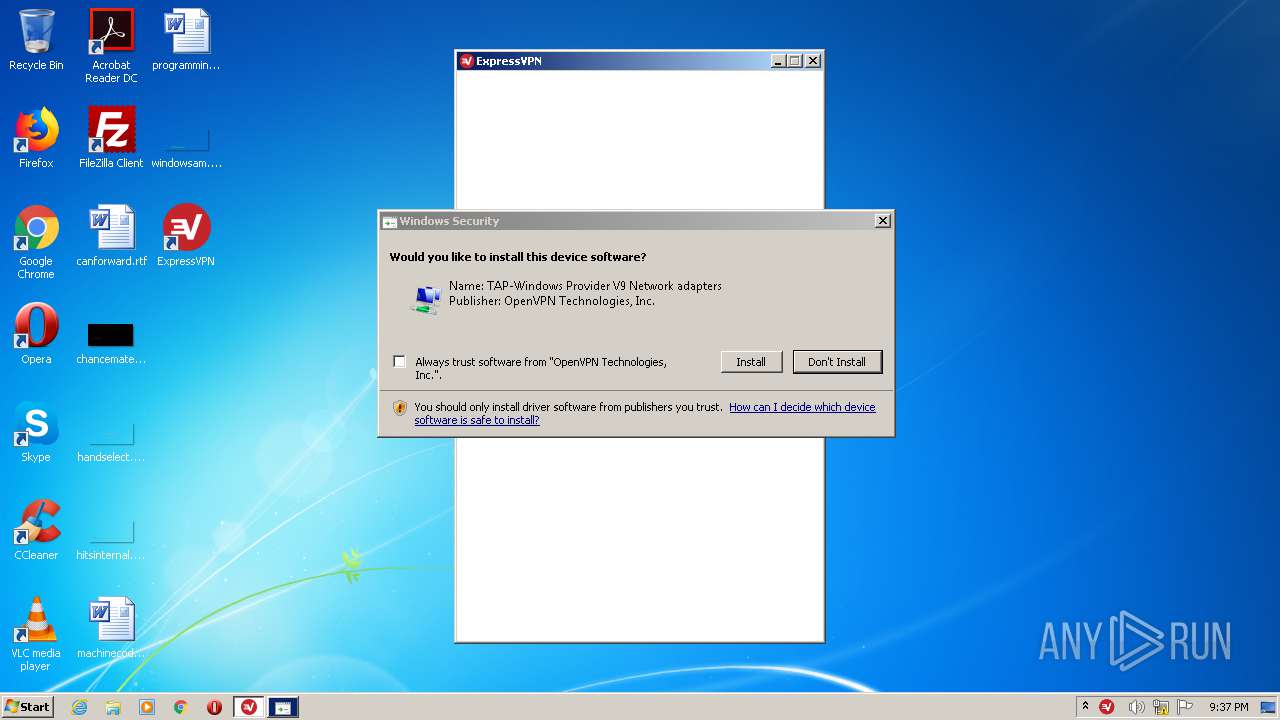Select the FileZilla Client desktop icon
The height and width of the screenshot is (720, 1280).
pos(111,138)
